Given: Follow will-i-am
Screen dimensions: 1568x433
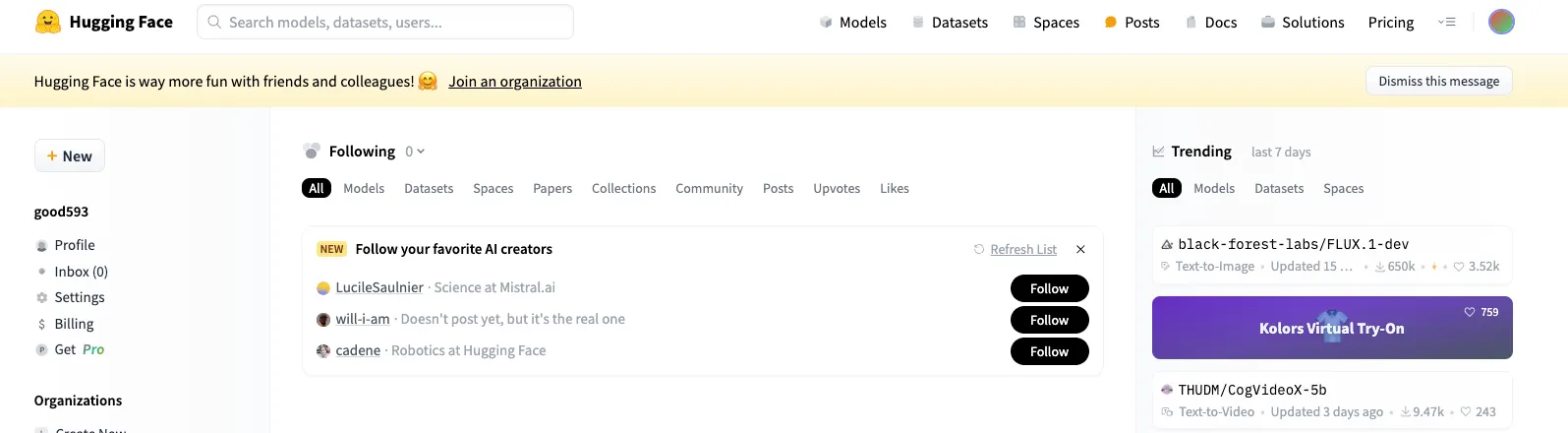Looking at the screenshot, I should [1049, 320].
